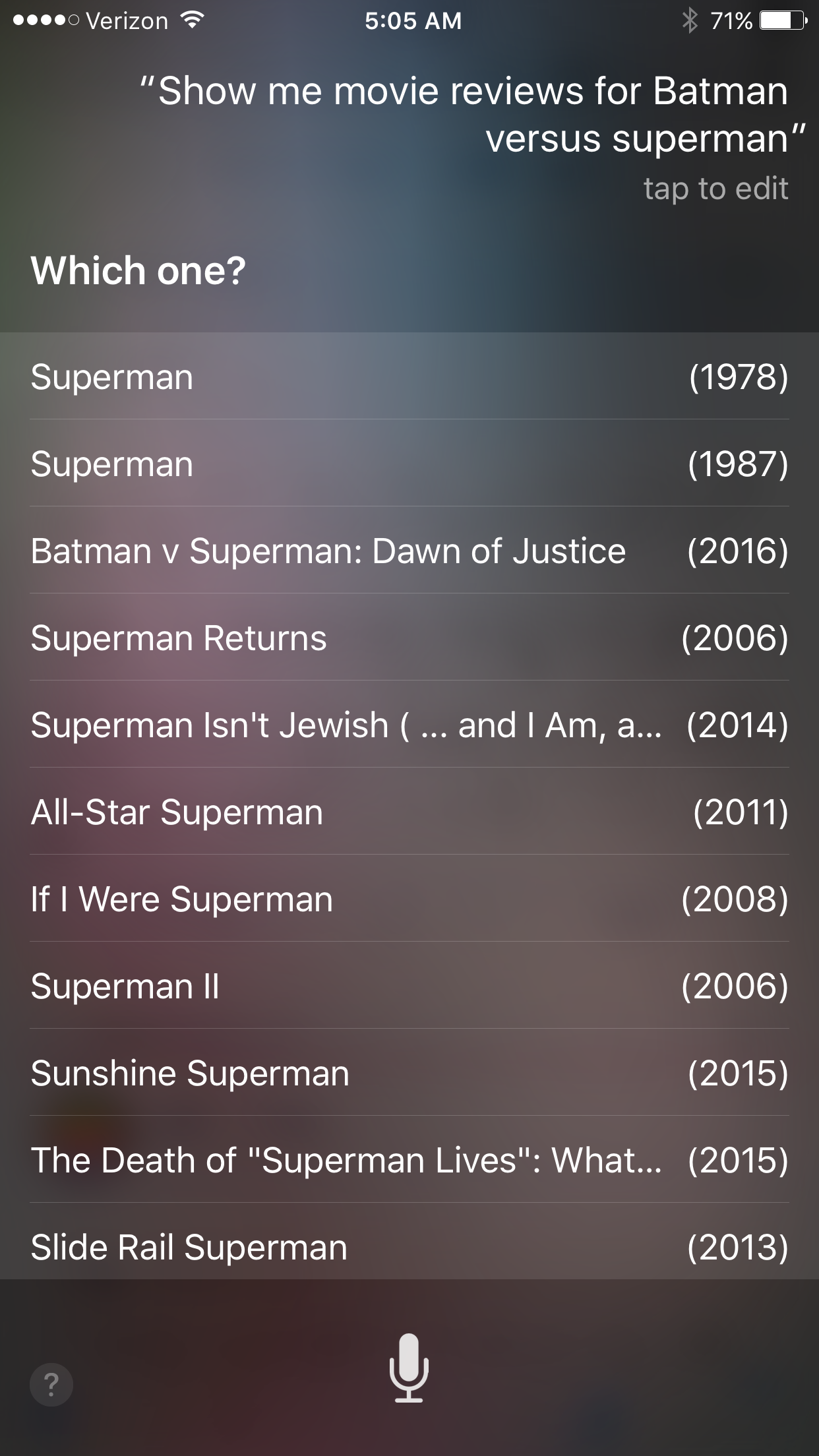This screenshot has width=819, height=1456.
Task: Edit the spoken query text
Action: pyautogui.click(x=472, y=115)
